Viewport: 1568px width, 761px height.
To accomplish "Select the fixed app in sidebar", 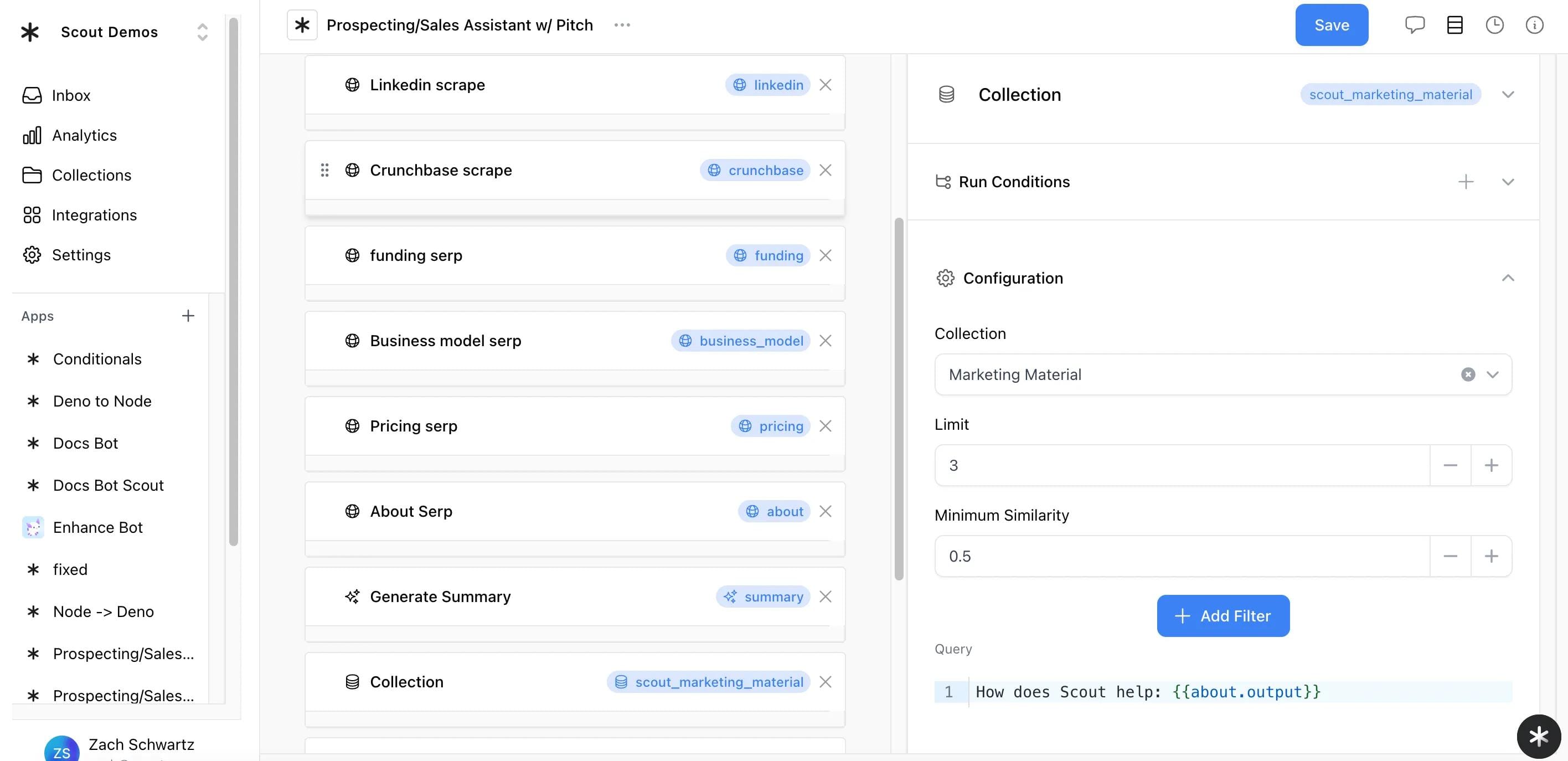I will coord(70,569).
